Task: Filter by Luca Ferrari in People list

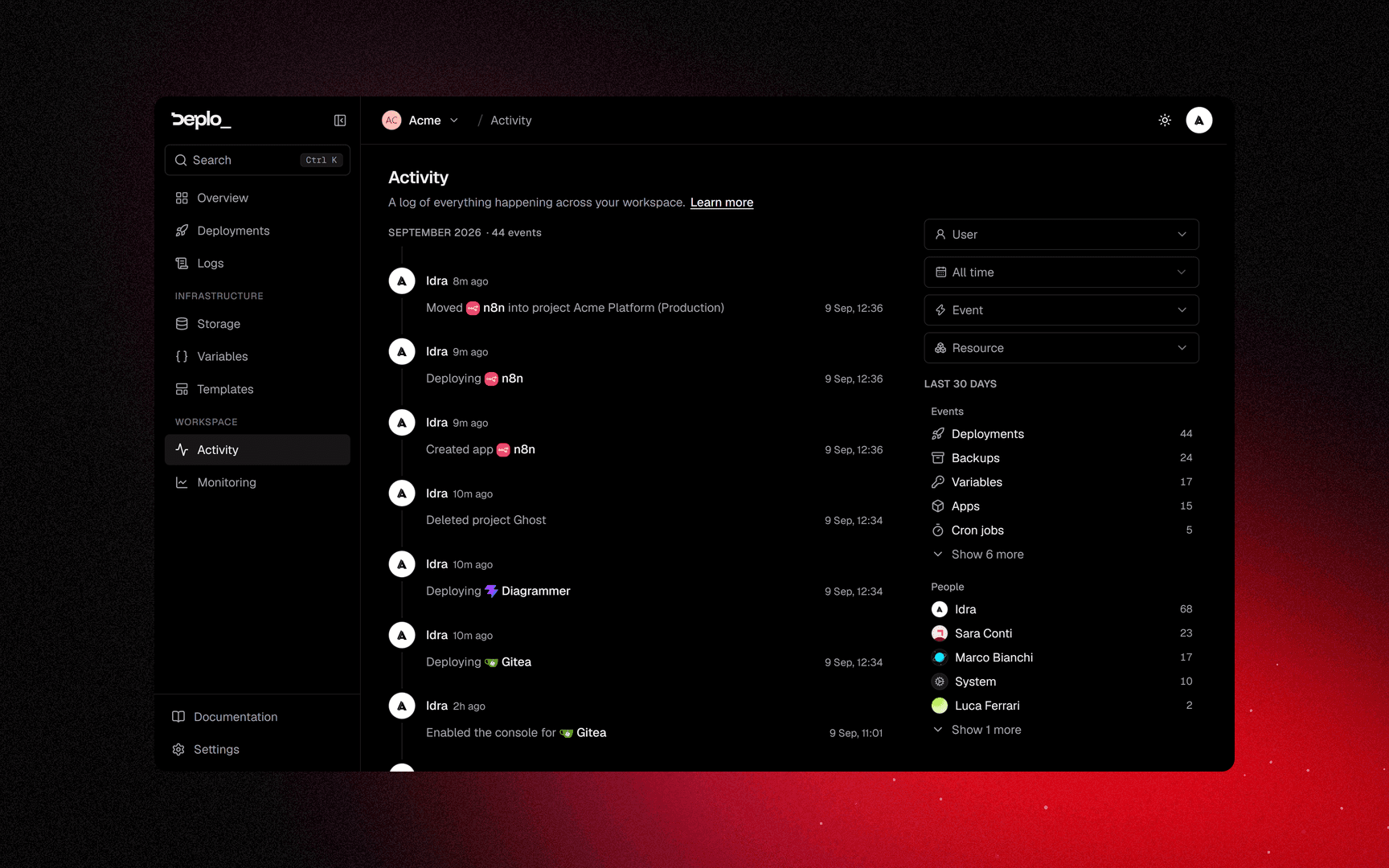Action: [1061, 706]
